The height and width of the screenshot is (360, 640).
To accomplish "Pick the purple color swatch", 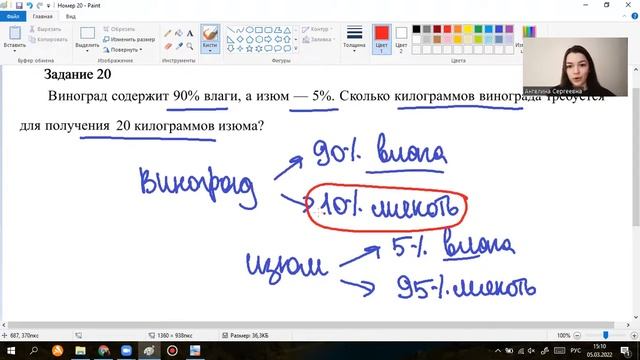I will tap(509, 29).
